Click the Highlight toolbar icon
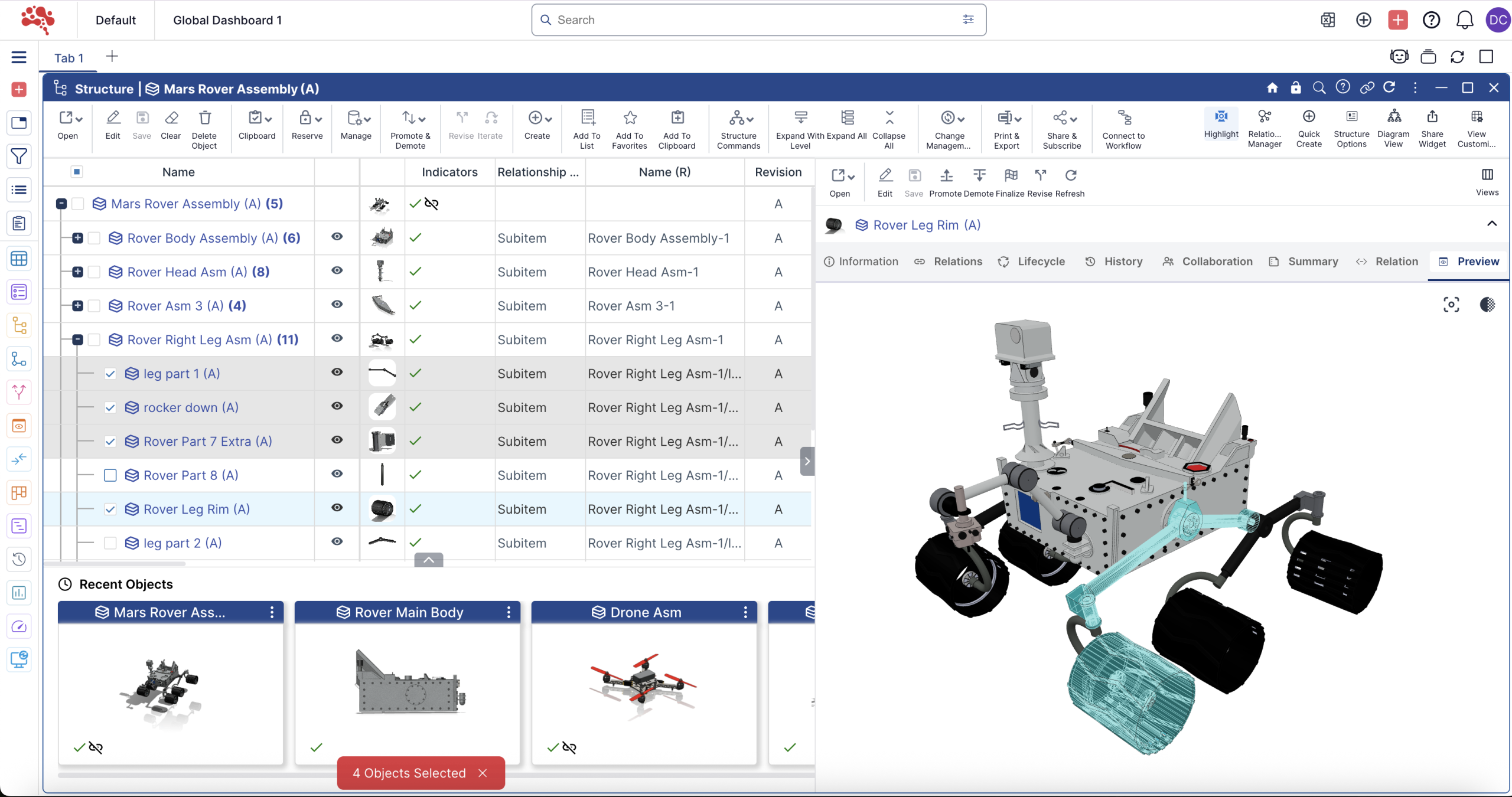The height and width of the screenshot is (797, 1512). pyautogui.click(x=1221, y=117)
